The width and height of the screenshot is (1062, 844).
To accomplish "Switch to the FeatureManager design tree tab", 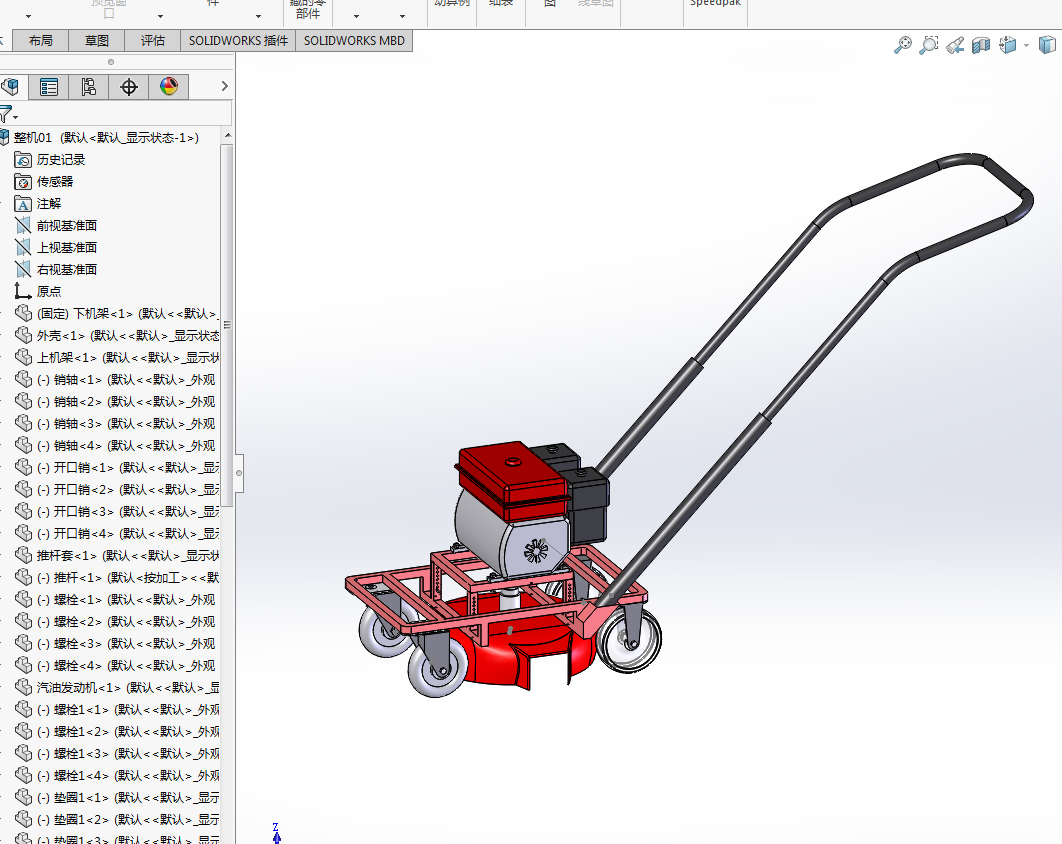I will (12, 87).
